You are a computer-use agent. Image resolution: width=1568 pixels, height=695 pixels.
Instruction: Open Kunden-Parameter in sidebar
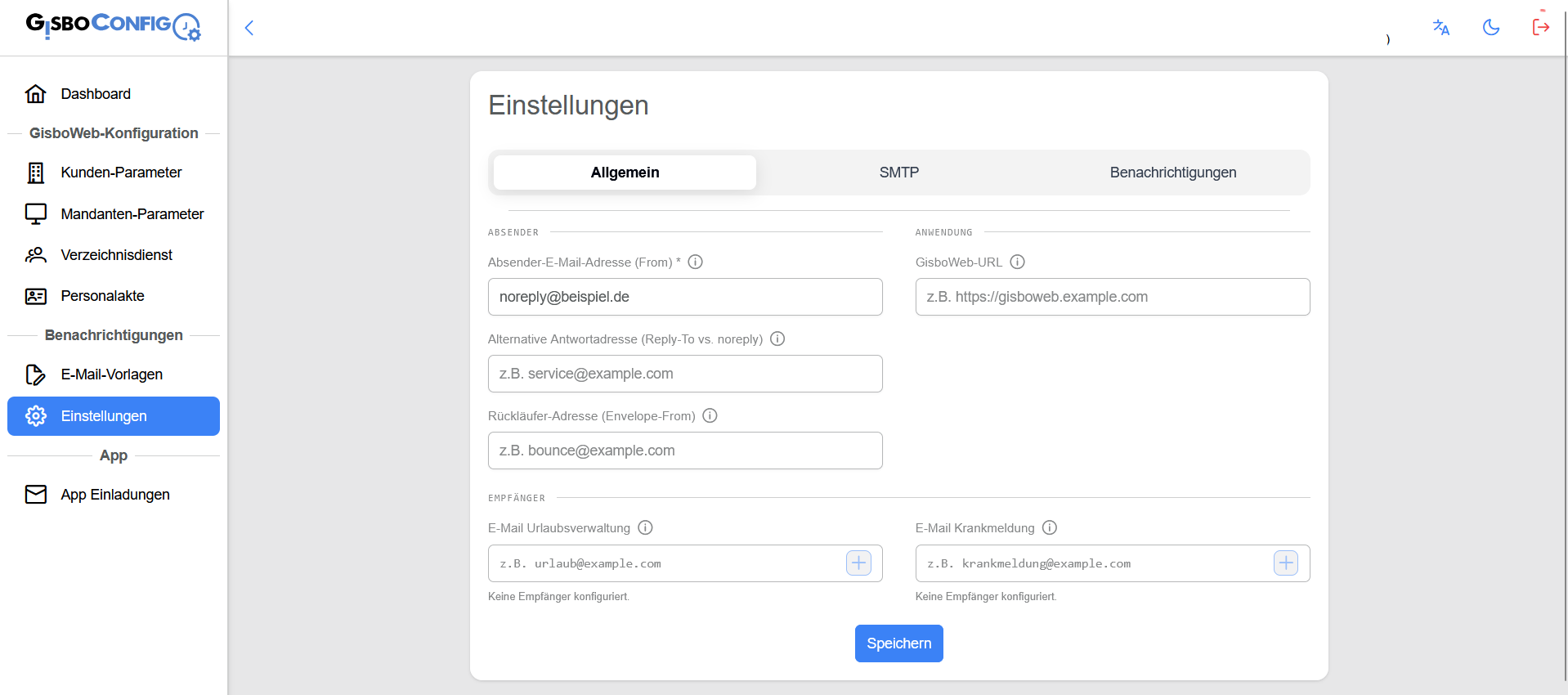point(114,173)
